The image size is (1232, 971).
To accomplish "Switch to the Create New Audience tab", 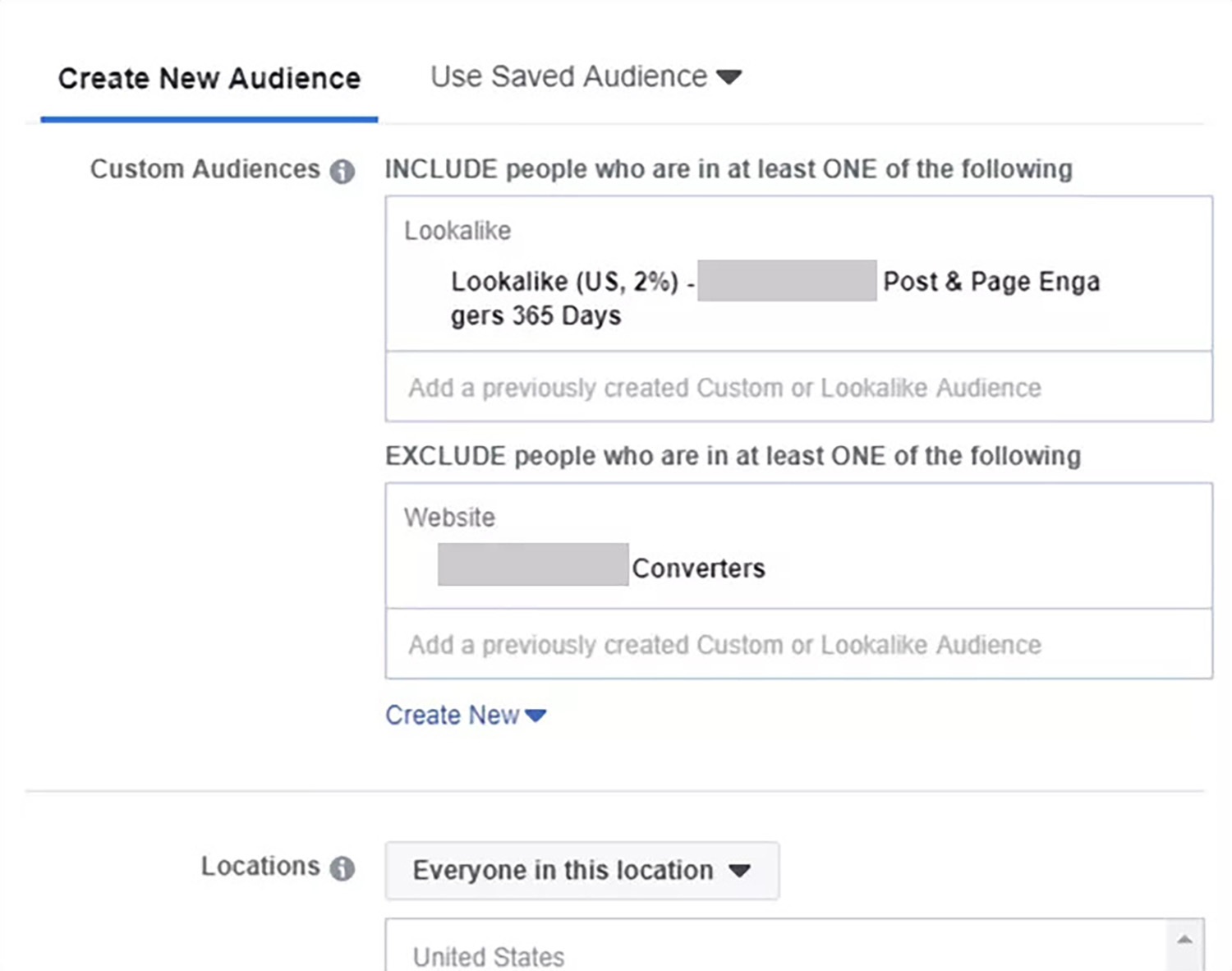I will [209, 78].
